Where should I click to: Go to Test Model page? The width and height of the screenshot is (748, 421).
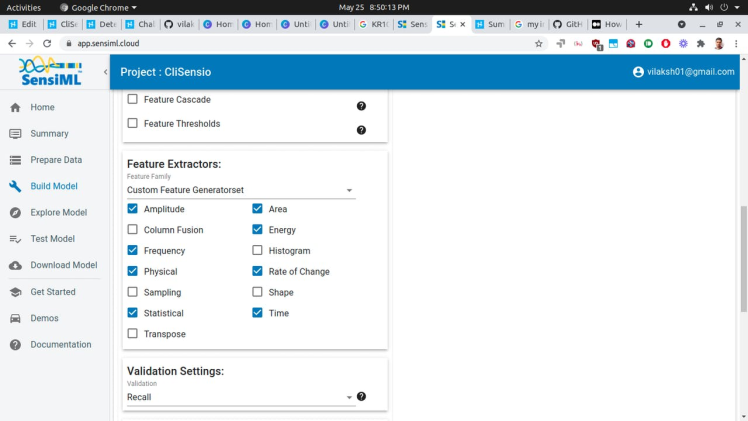(x=52, y=239)
